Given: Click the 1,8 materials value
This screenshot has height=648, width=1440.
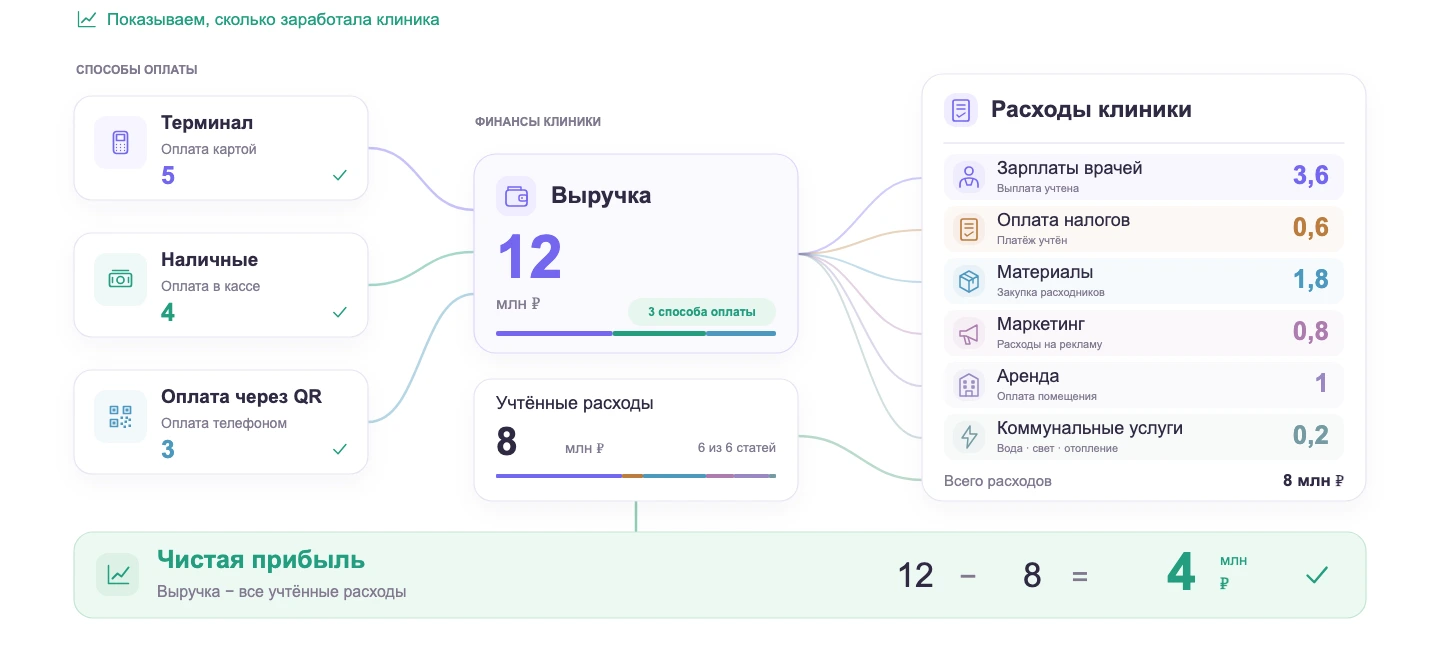Looking at the screenshot, I should [1311, 280].
